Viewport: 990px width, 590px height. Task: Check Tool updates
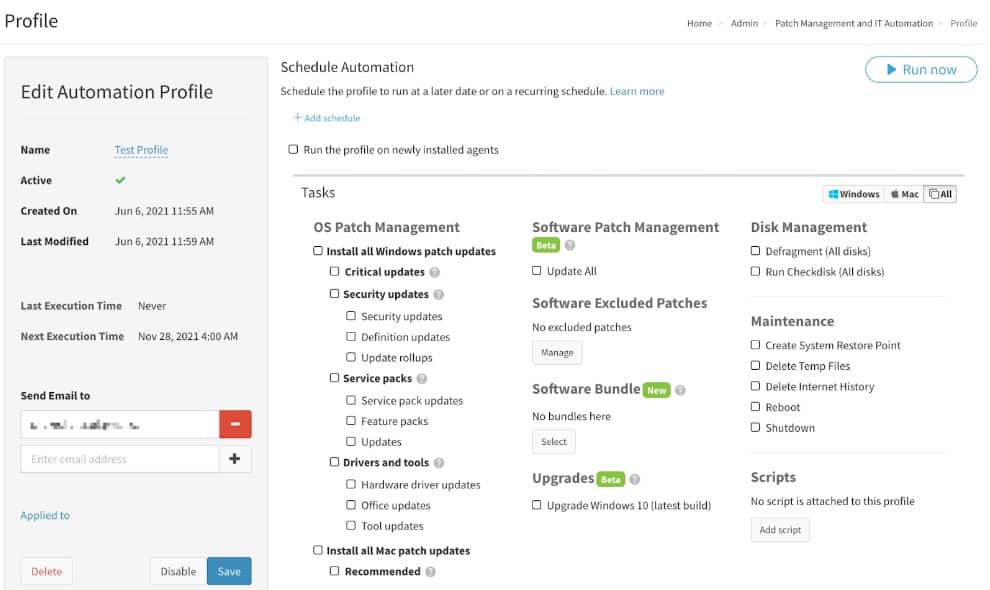350,525
